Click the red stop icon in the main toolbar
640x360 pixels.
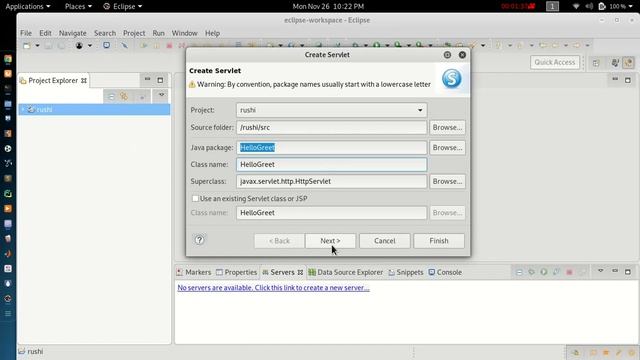coord(169,45)
